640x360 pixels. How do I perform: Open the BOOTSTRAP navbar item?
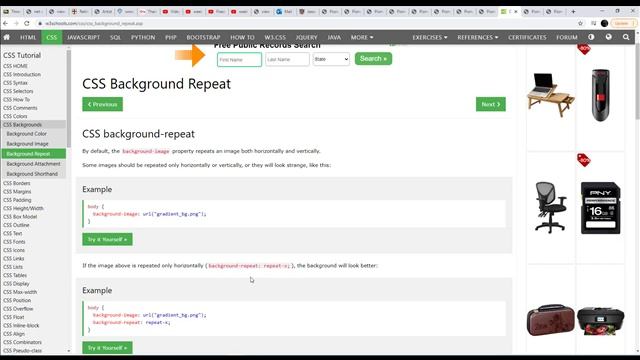pos(203,37)
